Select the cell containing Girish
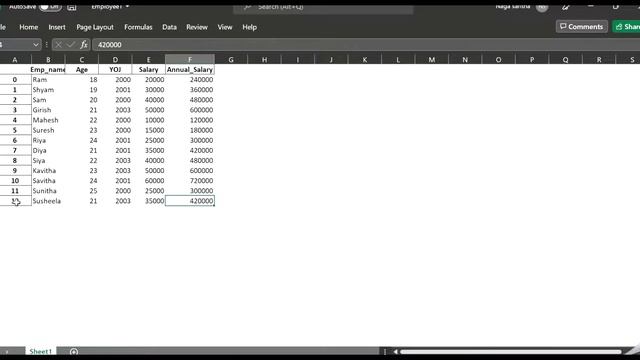Screen dimensions: 640x360 [48, 110]
